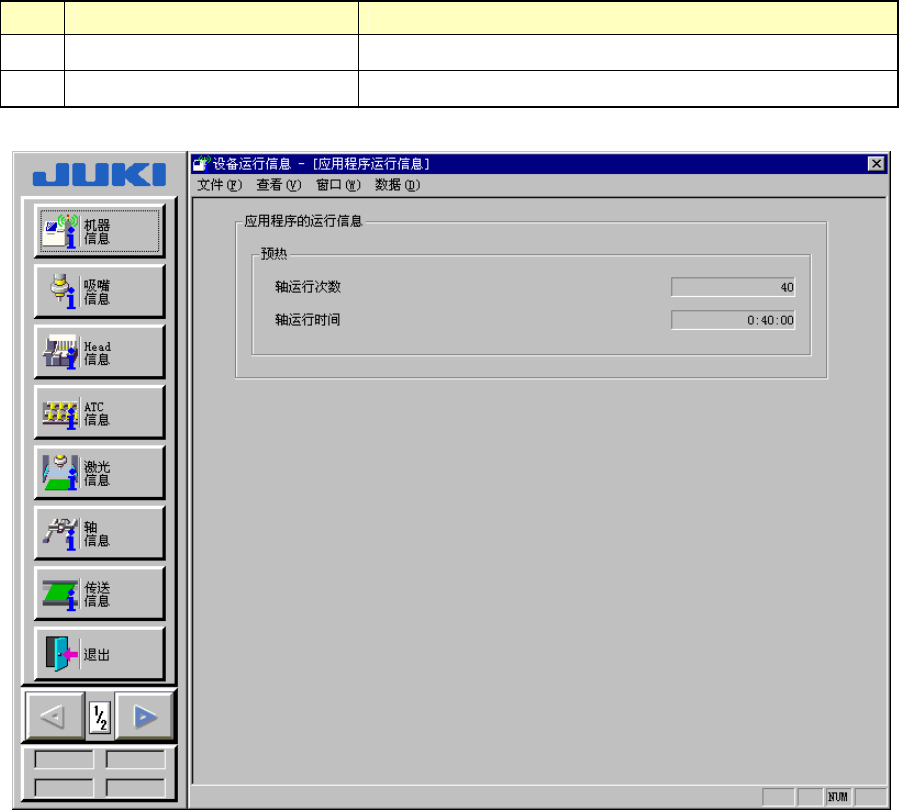Open the 查看(V) menu
The width and height of the screenshot is (899, 810).
click(279, 185)
